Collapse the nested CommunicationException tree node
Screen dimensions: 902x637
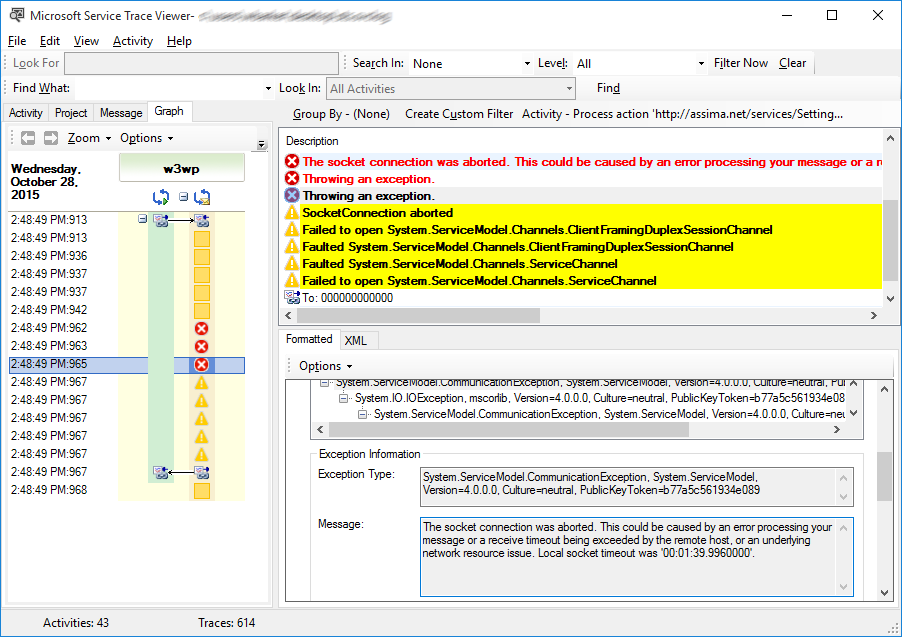362,414
